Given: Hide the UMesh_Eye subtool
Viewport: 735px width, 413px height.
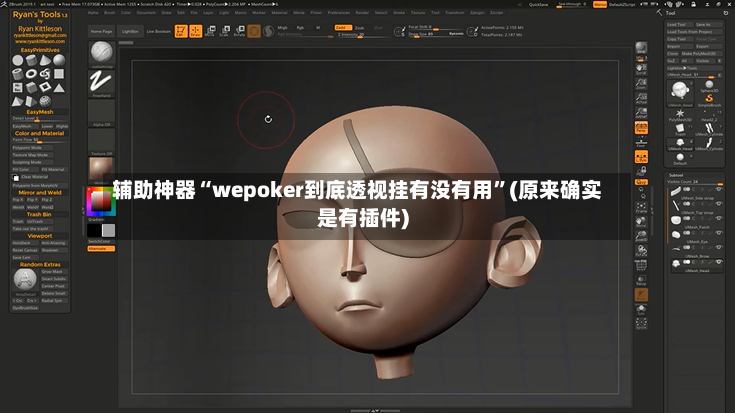Looking at the screenshot, I should point(719,233).
